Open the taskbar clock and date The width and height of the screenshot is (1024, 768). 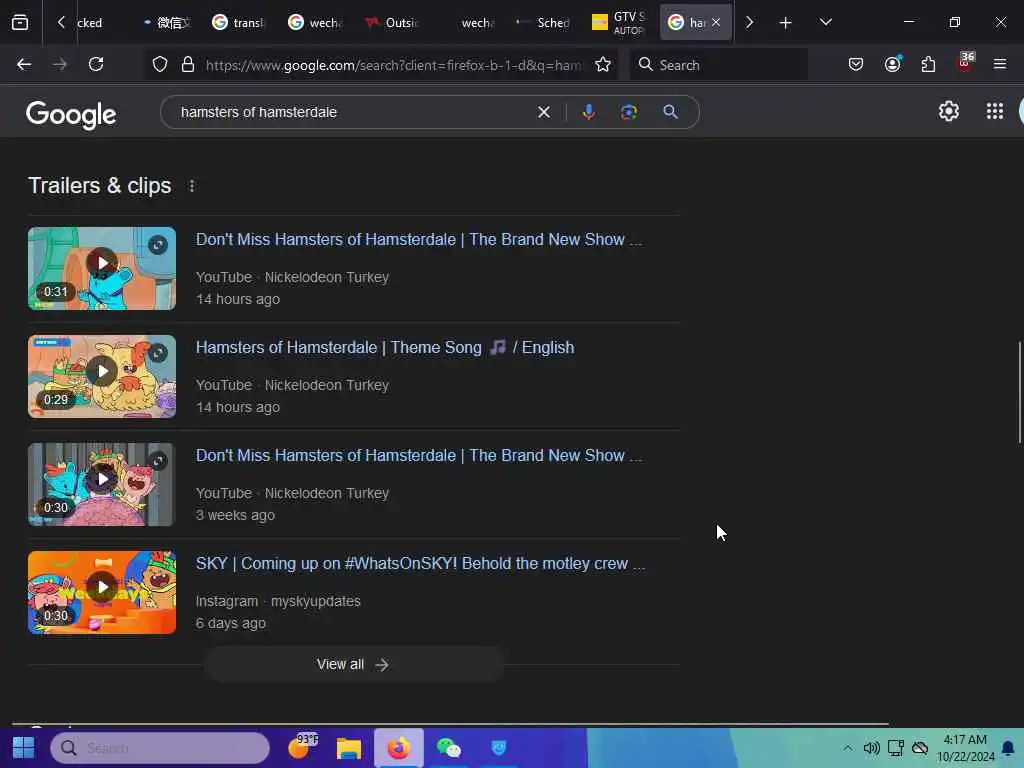(965, 748)
